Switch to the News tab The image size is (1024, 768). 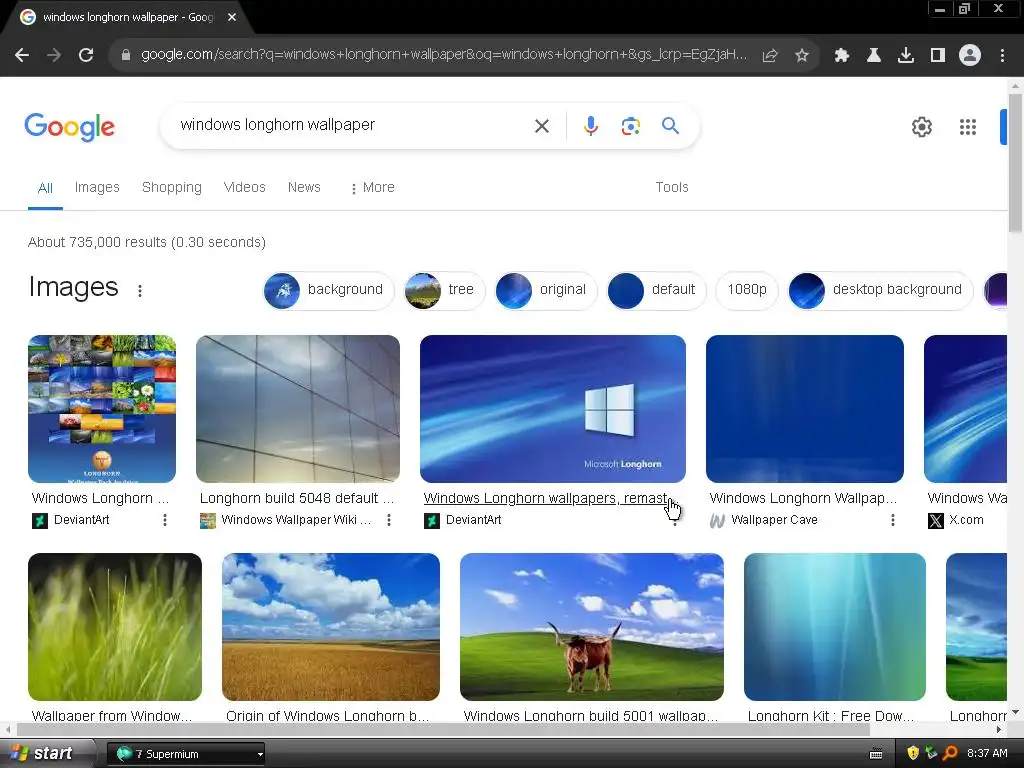[x=304, y=187]
